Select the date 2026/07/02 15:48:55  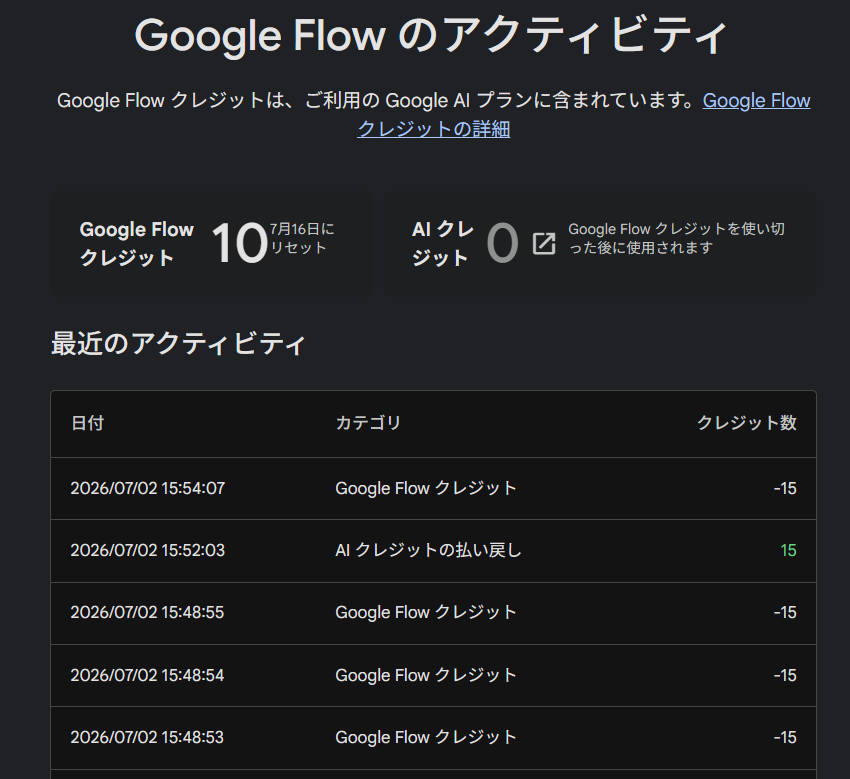(147, 613)
